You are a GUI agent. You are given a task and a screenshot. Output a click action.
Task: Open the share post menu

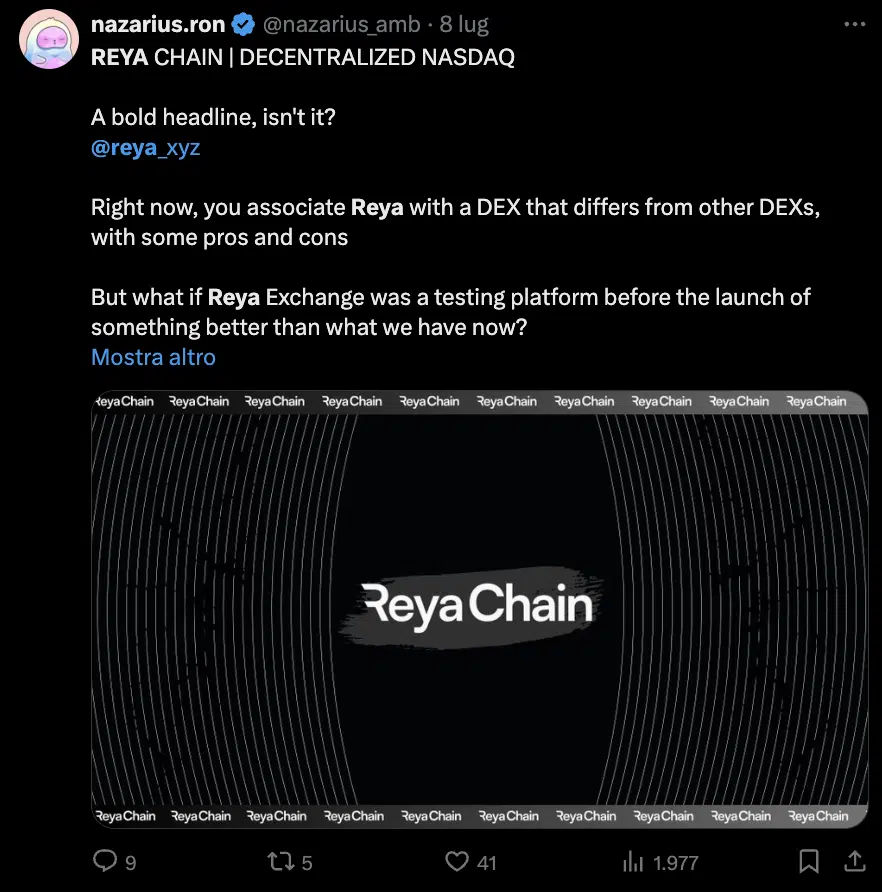point(856,861)
